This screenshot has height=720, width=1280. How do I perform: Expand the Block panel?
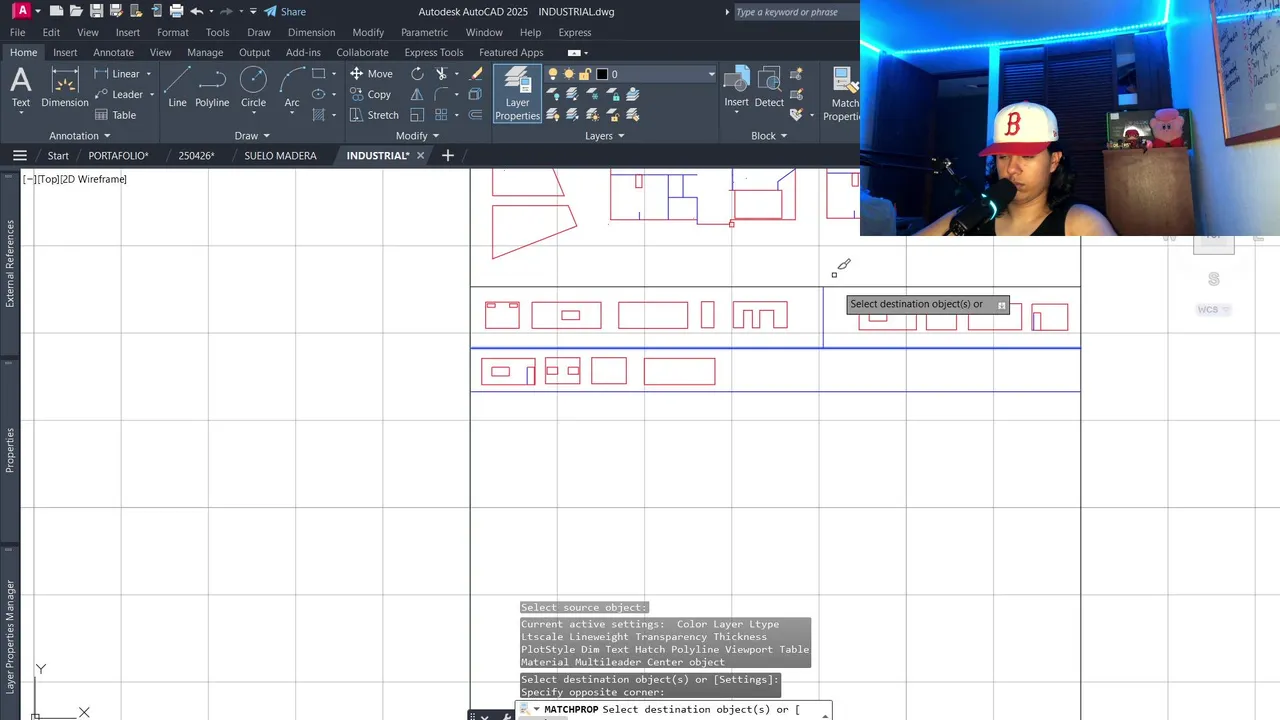point(769,136)
